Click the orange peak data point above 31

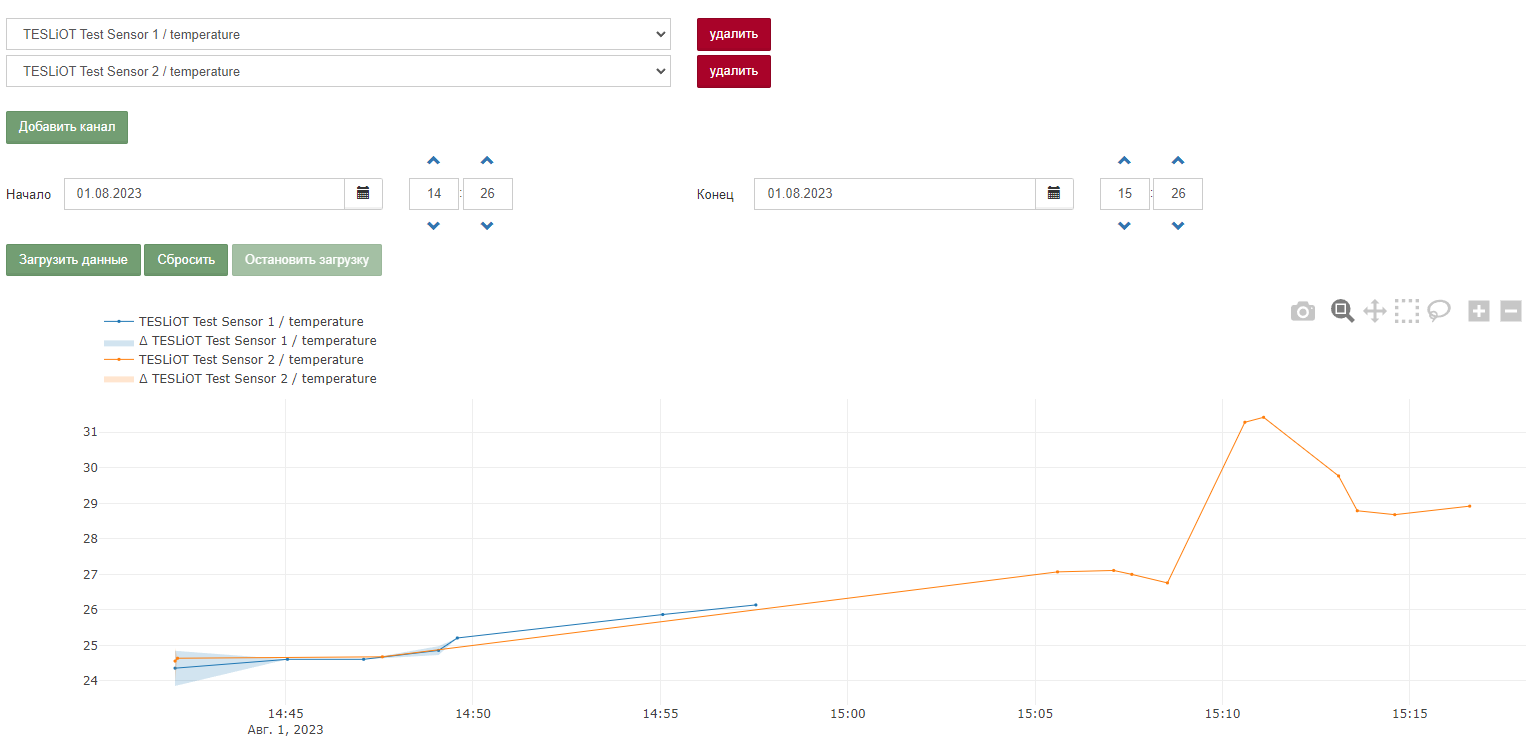1263,417
